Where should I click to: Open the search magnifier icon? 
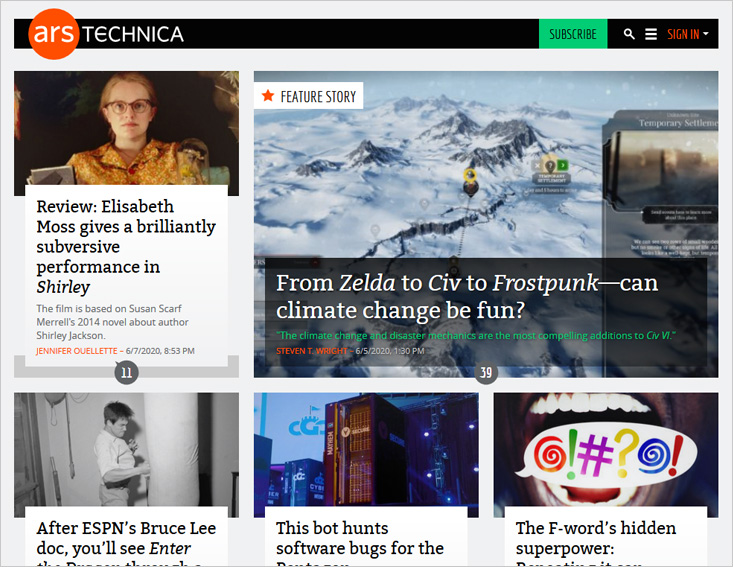(629, 34)
